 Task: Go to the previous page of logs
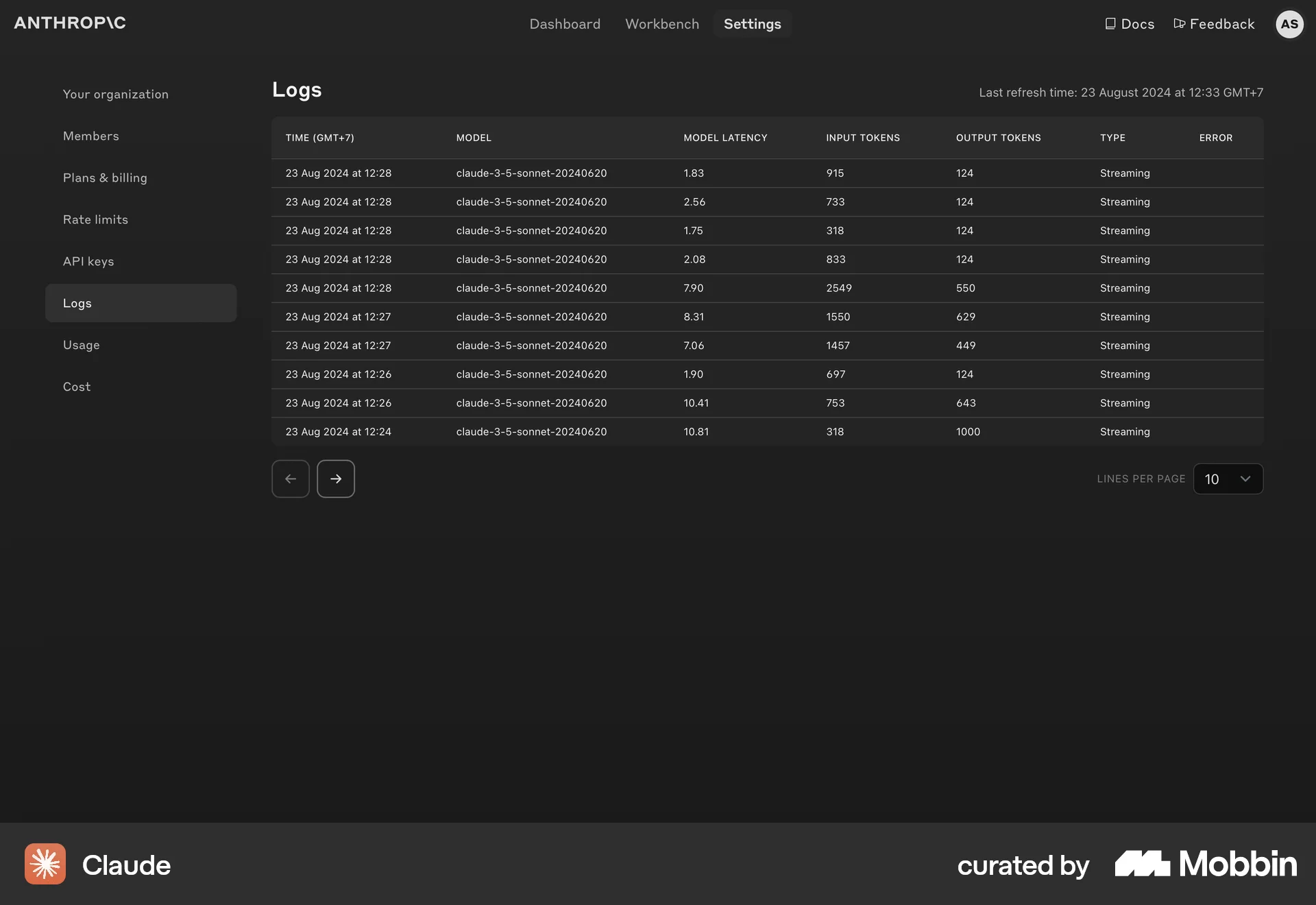290,479
